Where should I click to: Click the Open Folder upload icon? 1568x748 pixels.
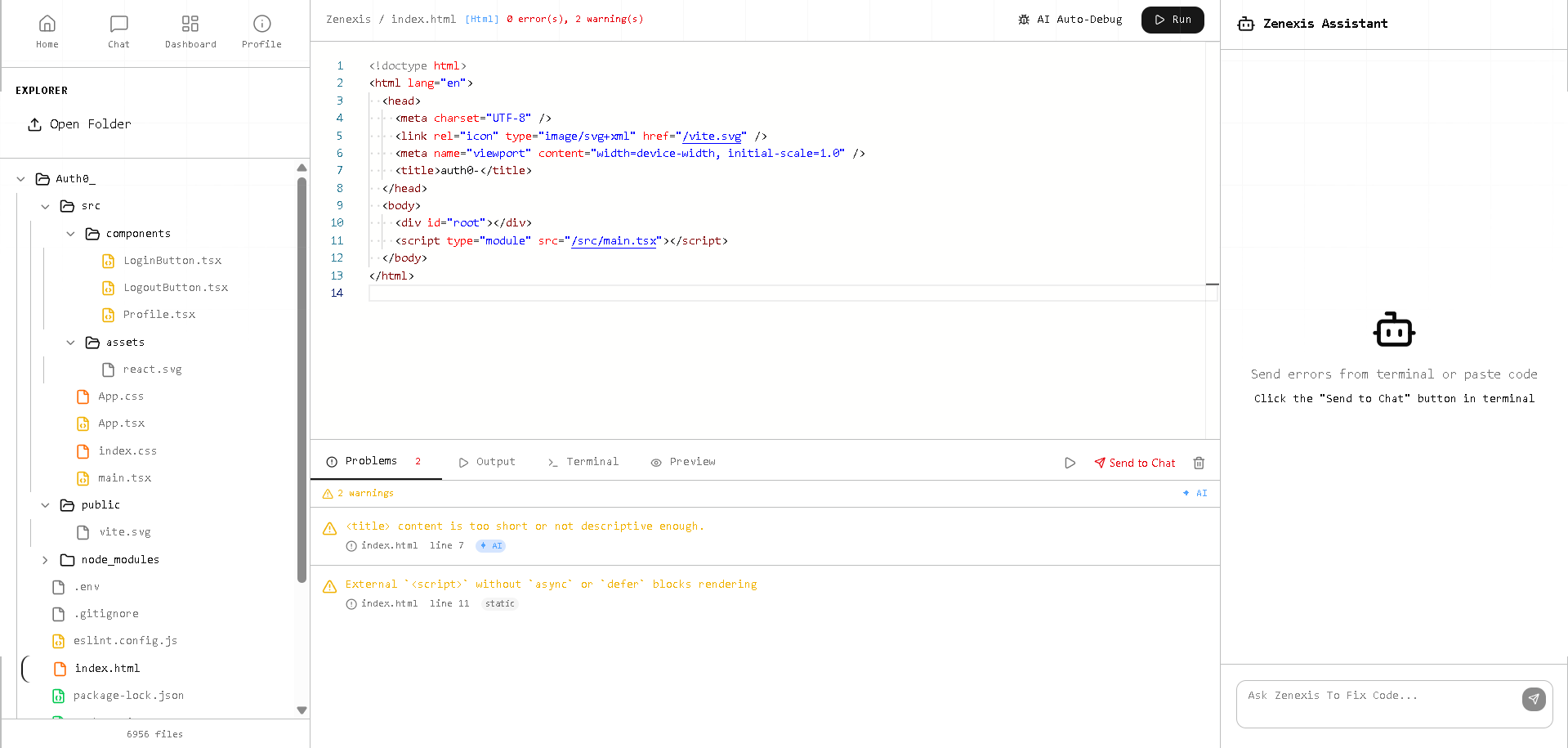pyautogui.click(x=34, y=124)
